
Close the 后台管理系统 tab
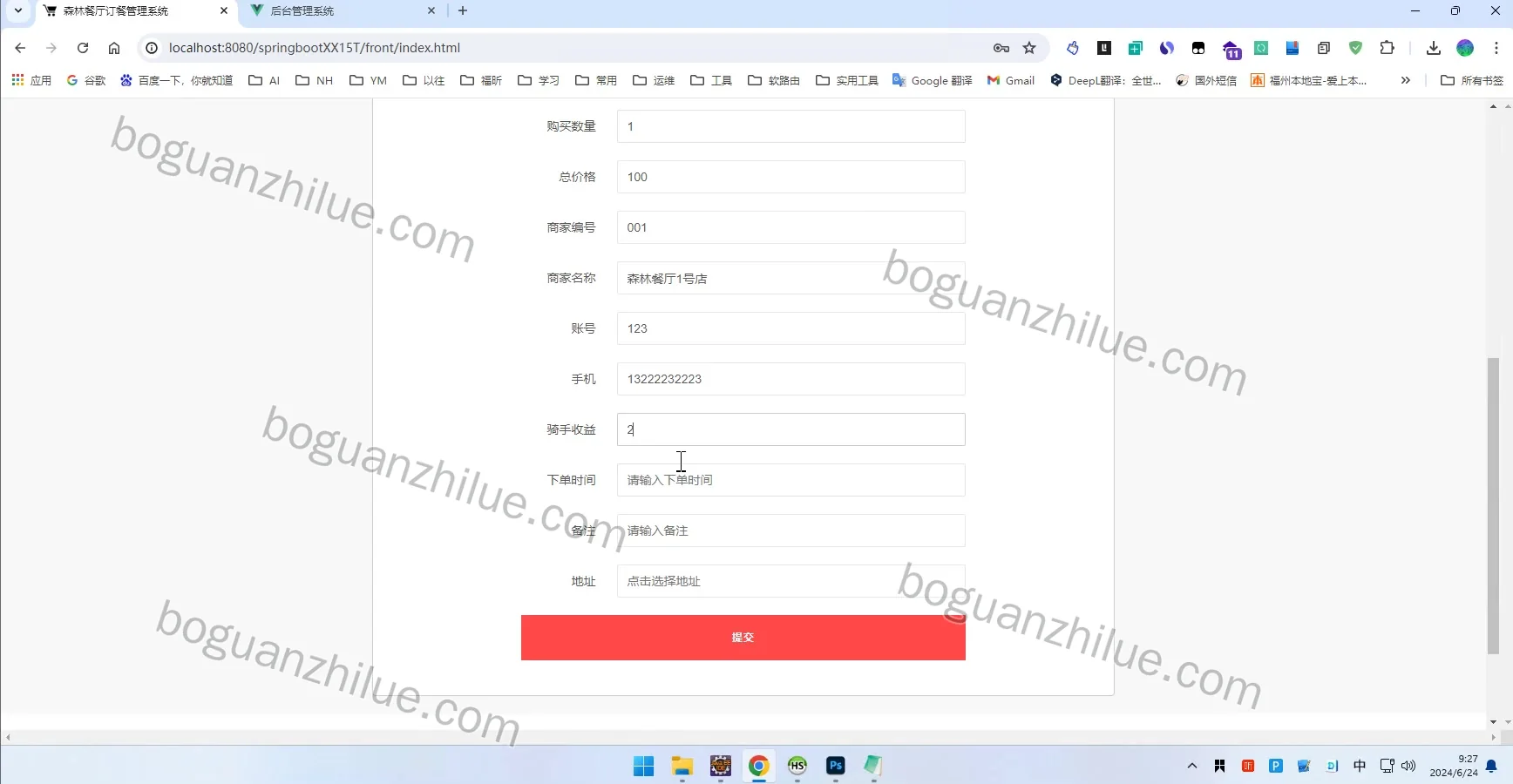tap(431, 11)
